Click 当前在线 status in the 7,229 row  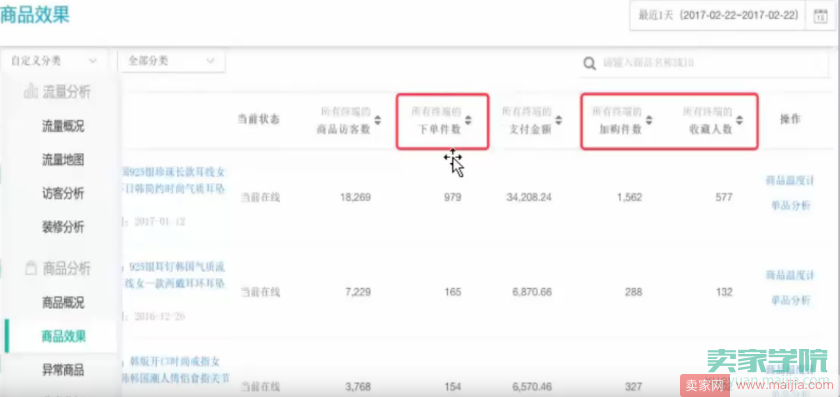pos(260,293)
